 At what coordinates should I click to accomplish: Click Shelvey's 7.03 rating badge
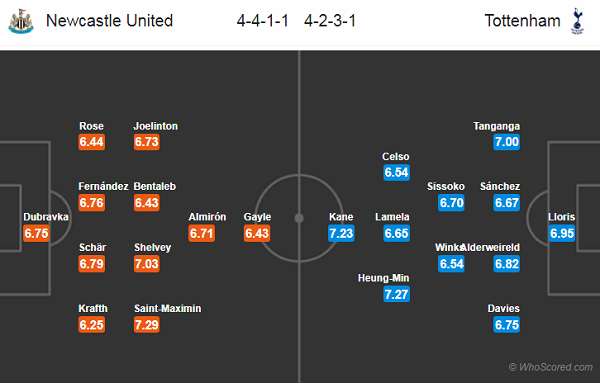point(147,264)
